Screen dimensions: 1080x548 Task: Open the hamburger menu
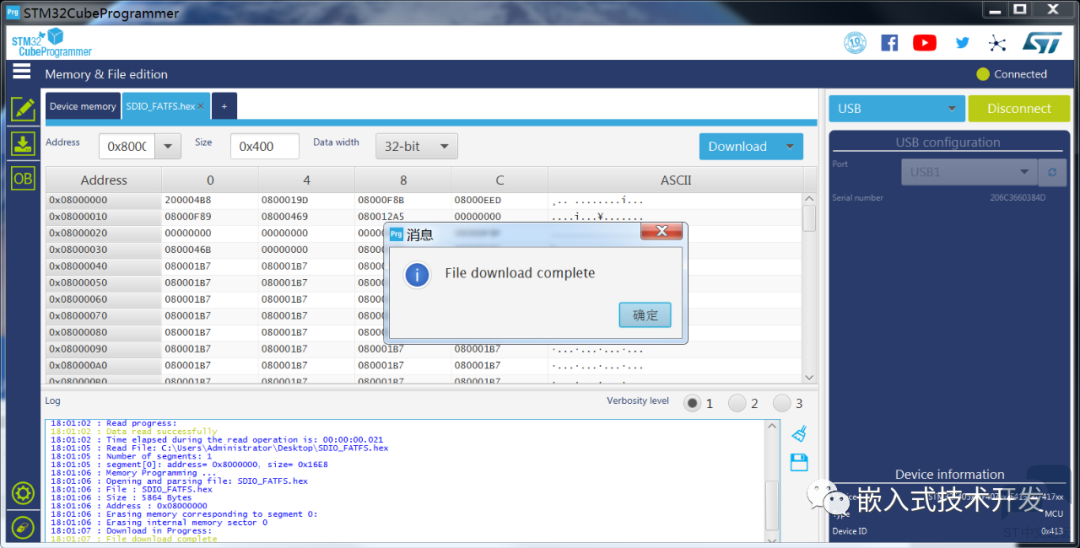click(21, 71)
